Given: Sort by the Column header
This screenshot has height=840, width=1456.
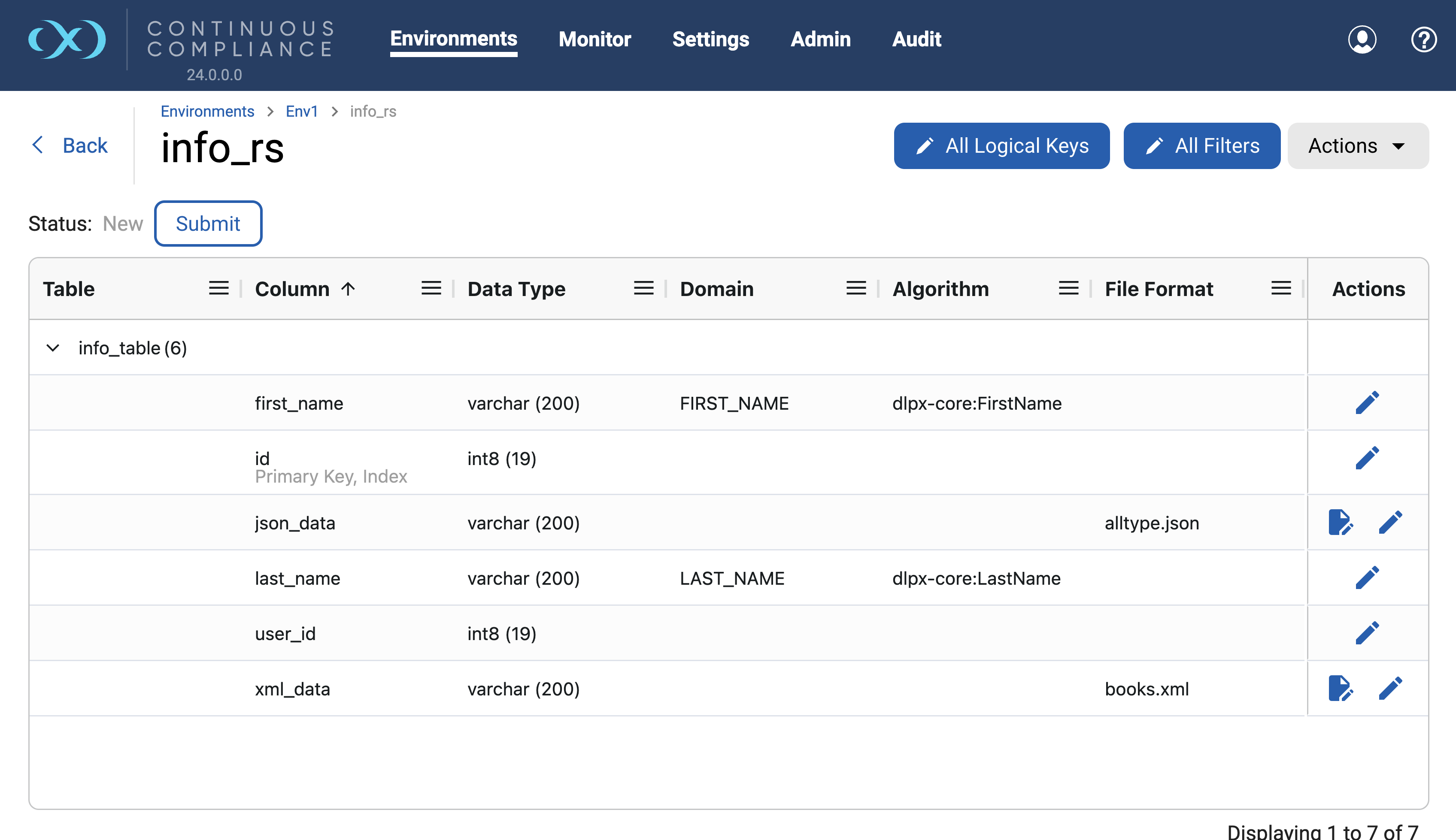Looking at the screenshot, I should point(293,288).
